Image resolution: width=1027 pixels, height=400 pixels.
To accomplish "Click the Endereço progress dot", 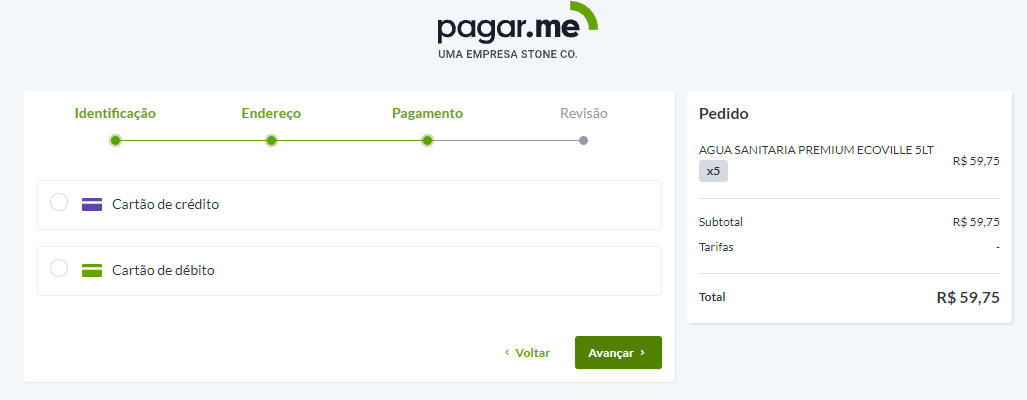I will coord(271,140).
